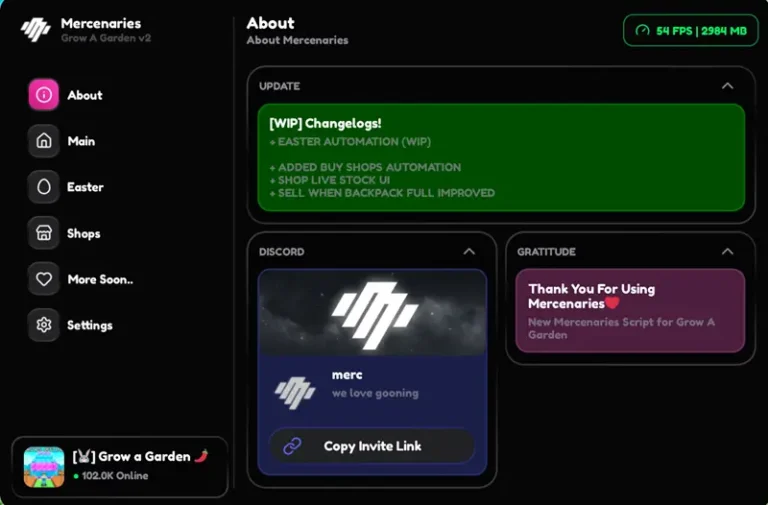Click the merc server name
Viewport: 768px width, 505px height.
click(x=347, y=375)
